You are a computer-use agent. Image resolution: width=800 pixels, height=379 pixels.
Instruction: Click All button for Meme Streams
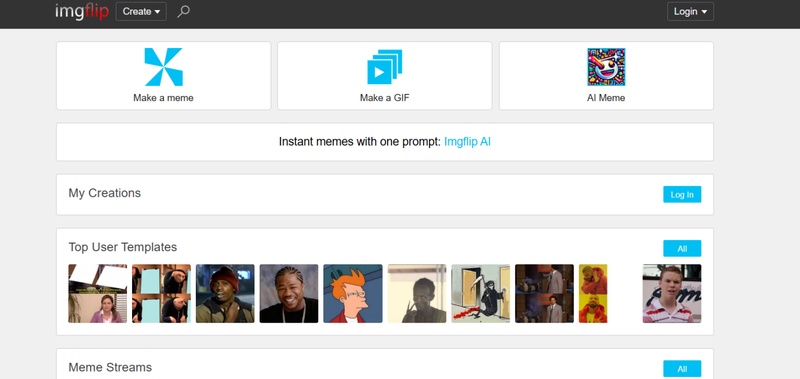pyautogui.click(x=682, y=369)
